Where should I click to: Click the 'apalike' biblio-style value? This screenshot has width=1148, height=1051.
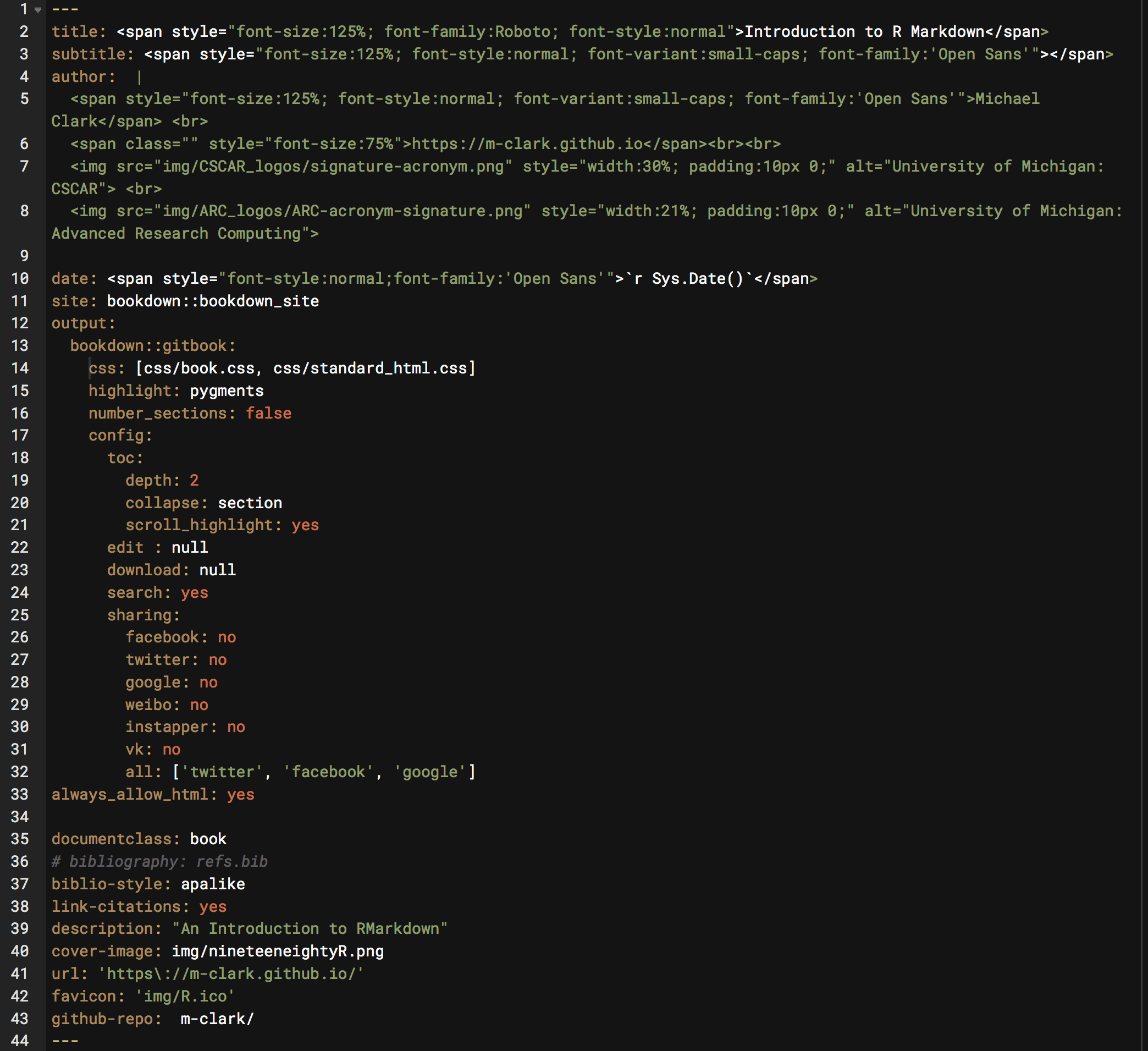coord(212,883)
